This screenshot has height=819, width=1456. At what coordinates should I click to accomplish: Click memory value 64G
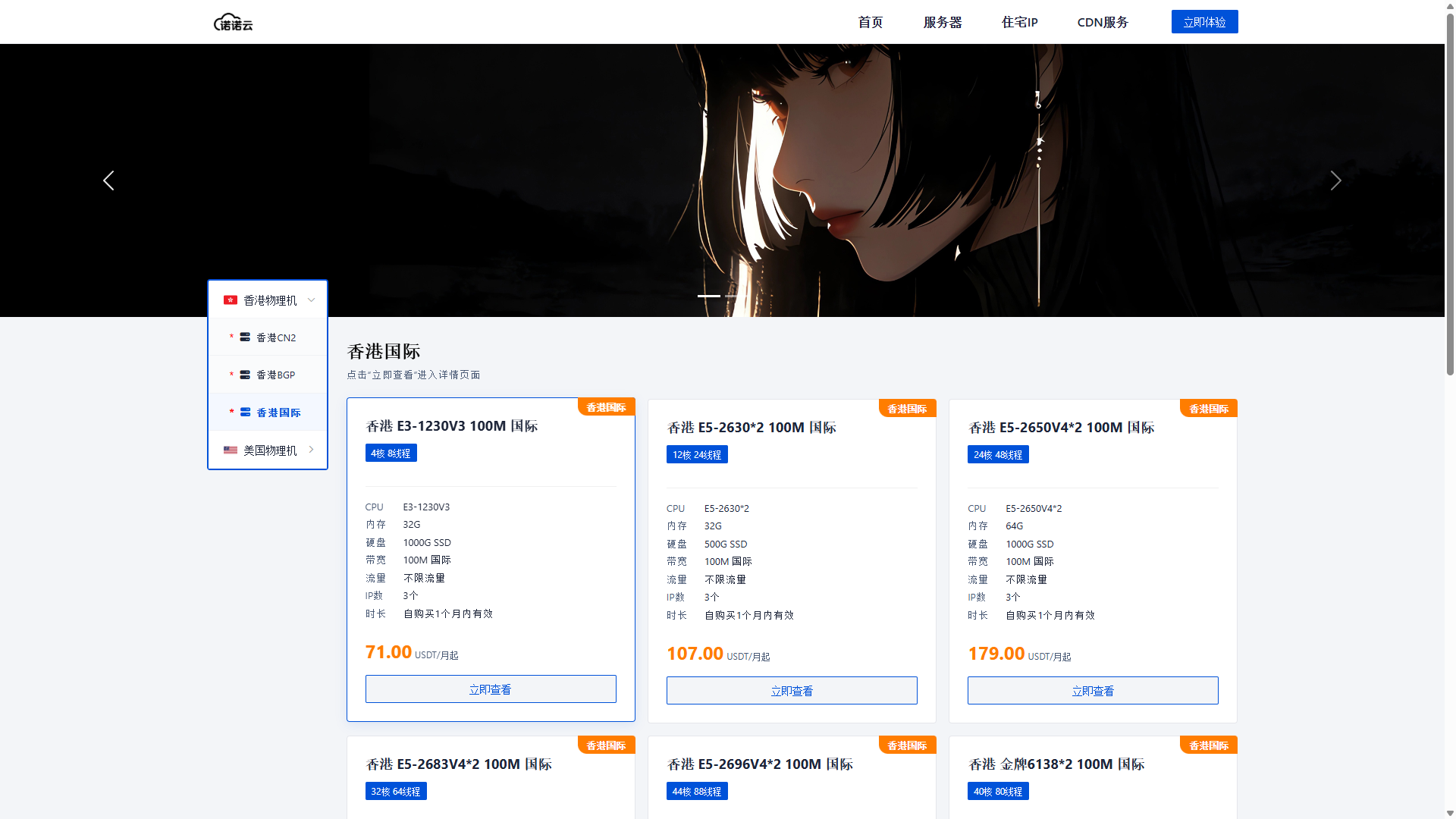(1015, 526)
